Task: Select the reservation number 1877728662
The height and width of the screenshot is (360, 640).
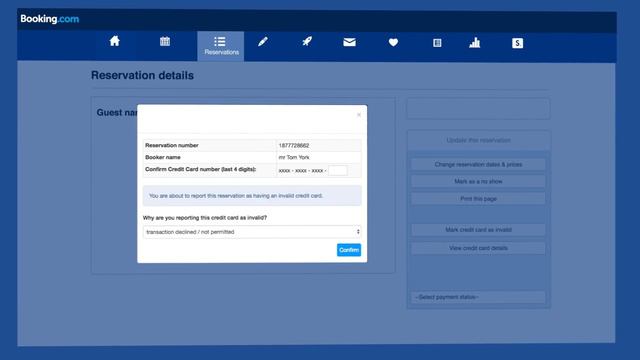Action: pyautogui.click(x=294, y=146)
